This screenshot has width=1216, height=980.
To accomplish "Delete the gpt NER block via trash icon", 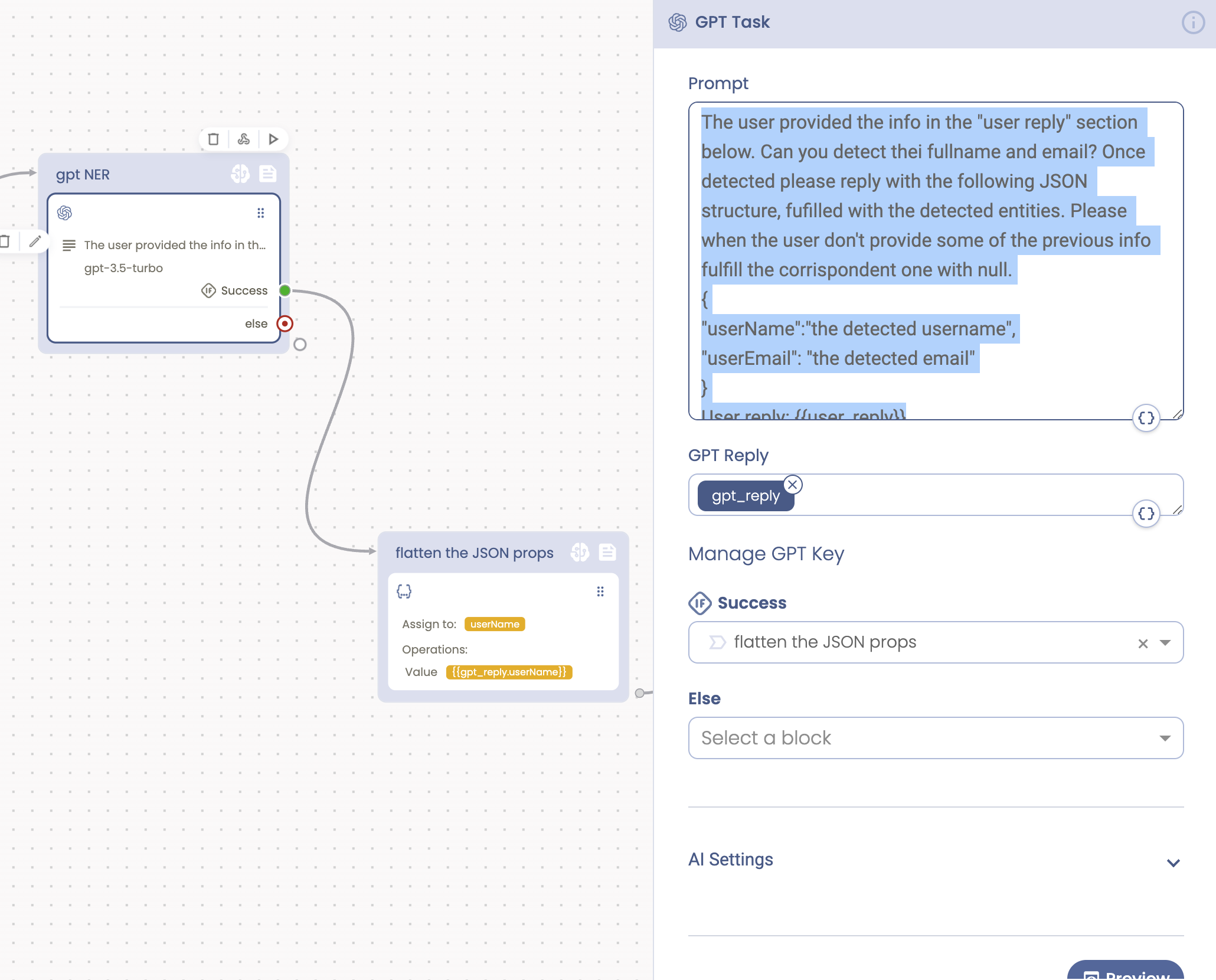I will pos(213,139).
